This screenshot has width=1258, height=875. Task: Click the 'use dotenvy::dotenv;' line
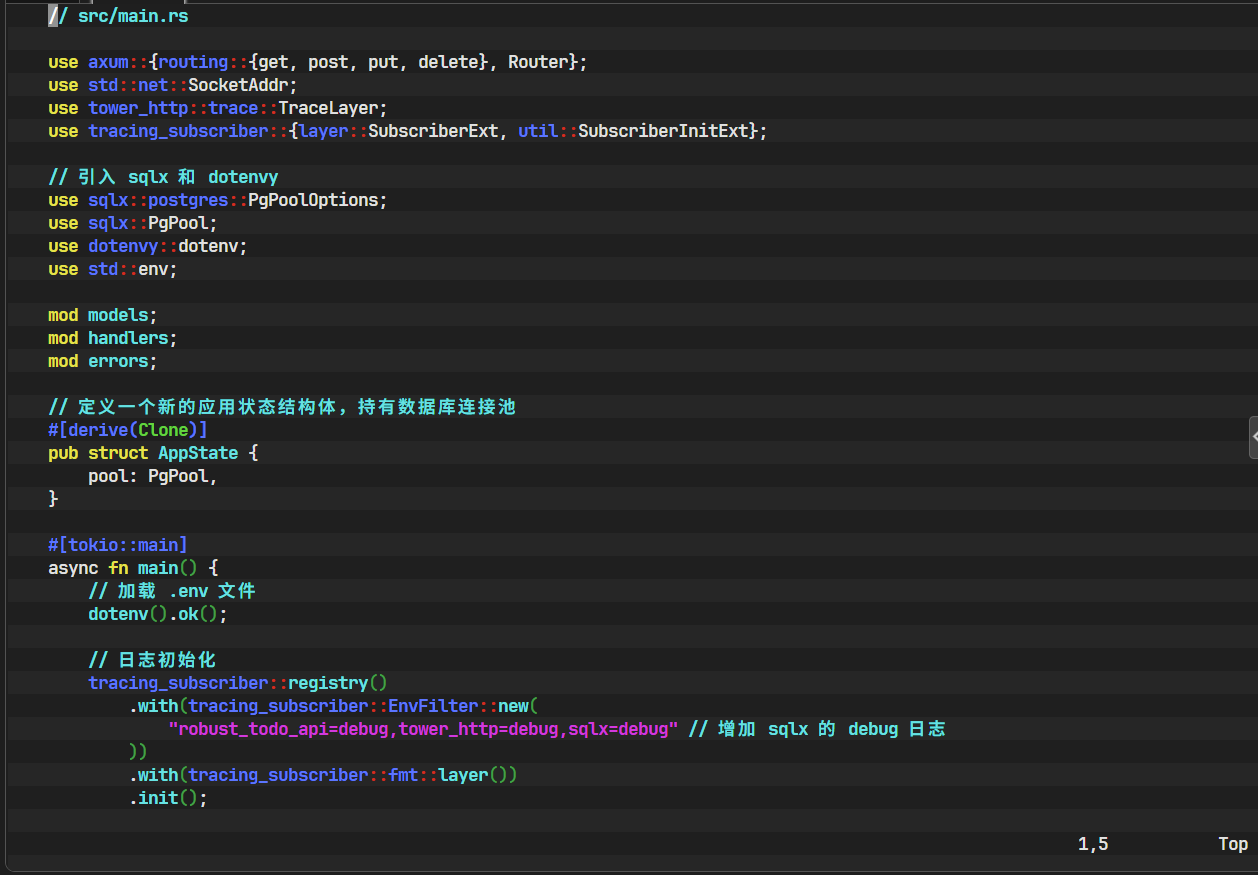click(x=148, y=246)
